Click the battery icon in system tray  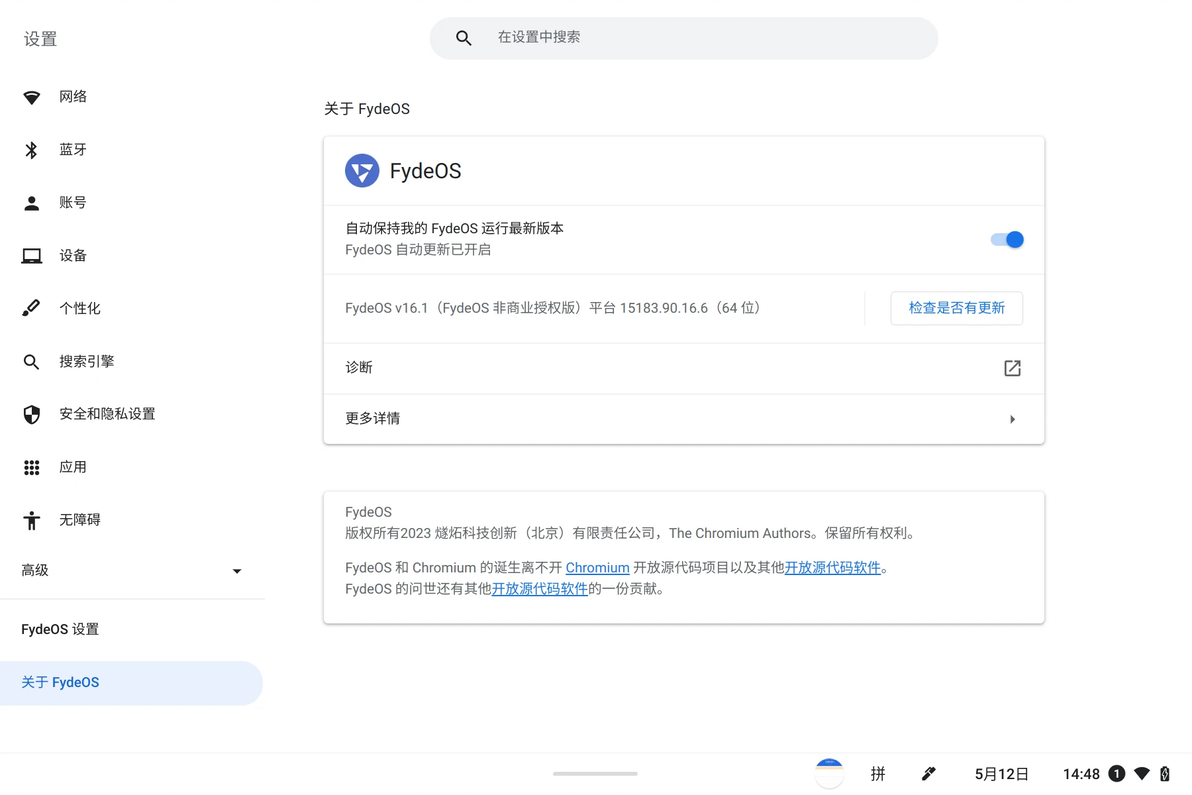[1165, 774]
